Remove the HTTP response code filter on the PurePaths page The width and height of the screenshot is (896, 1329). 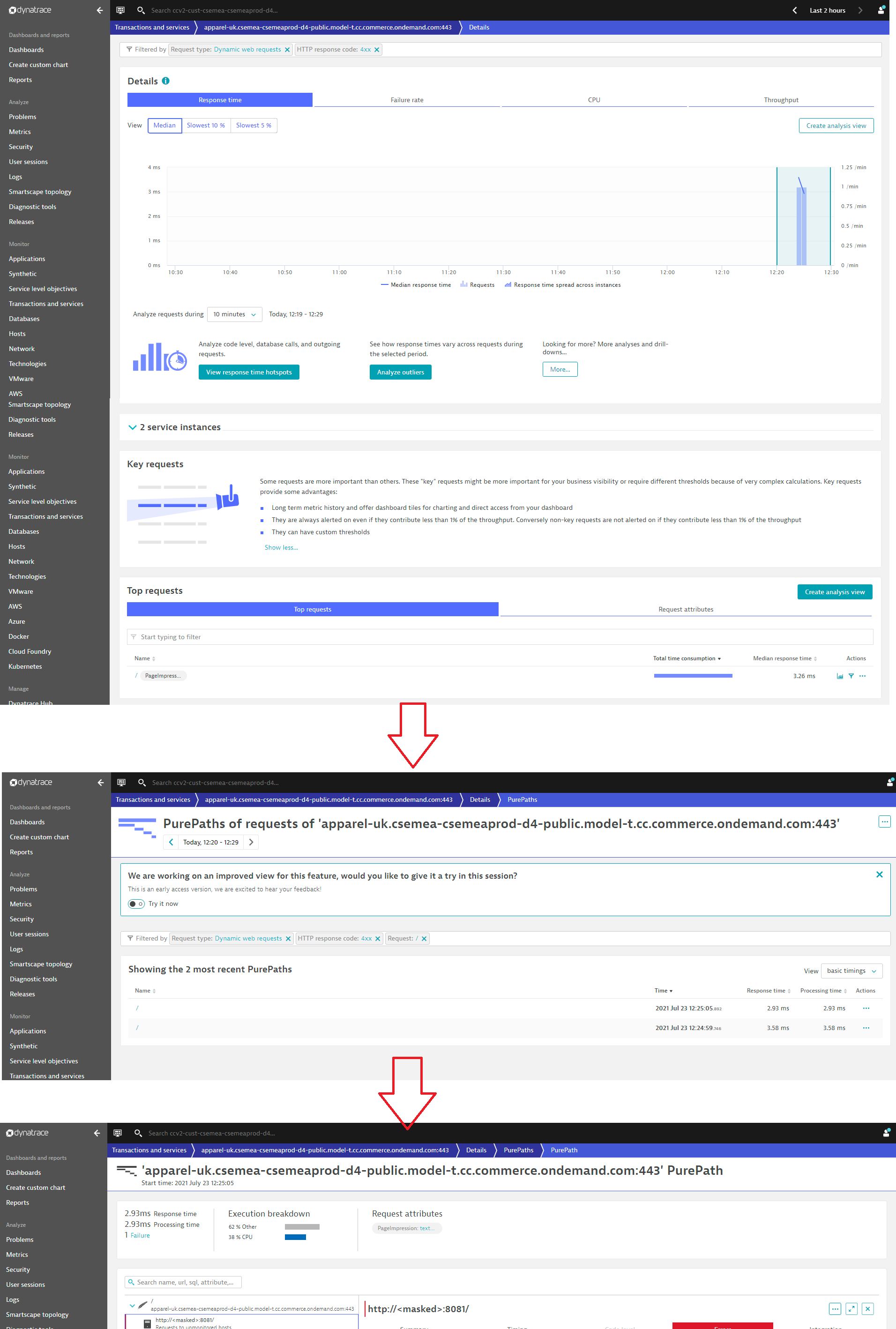(x=378, y=939)
